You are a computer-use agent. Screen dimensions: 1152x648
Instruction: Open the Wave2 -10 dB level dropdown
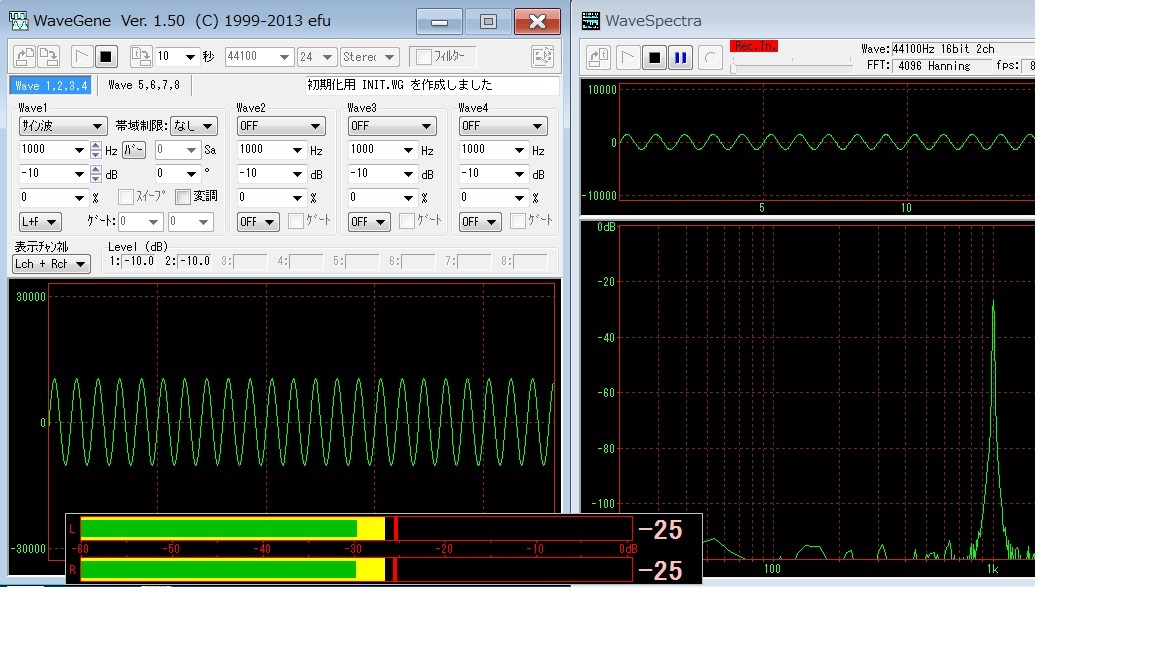tap(271, 174)
